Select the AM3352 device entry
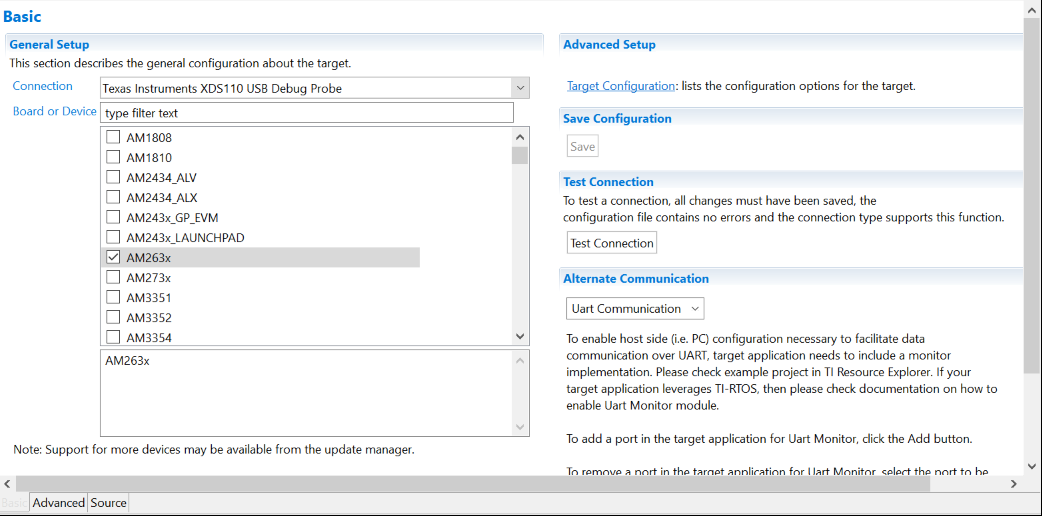 (x=148, y=318)
